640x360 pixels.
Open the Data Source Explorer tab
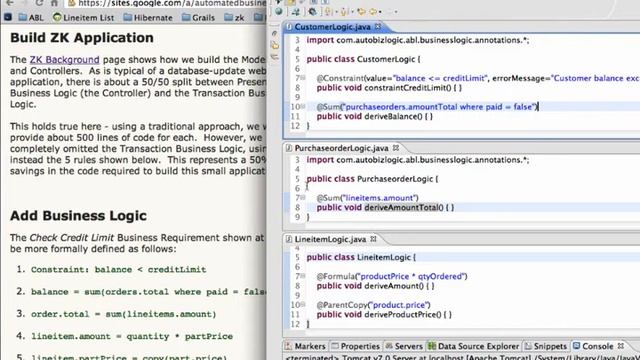coord(473,346)
